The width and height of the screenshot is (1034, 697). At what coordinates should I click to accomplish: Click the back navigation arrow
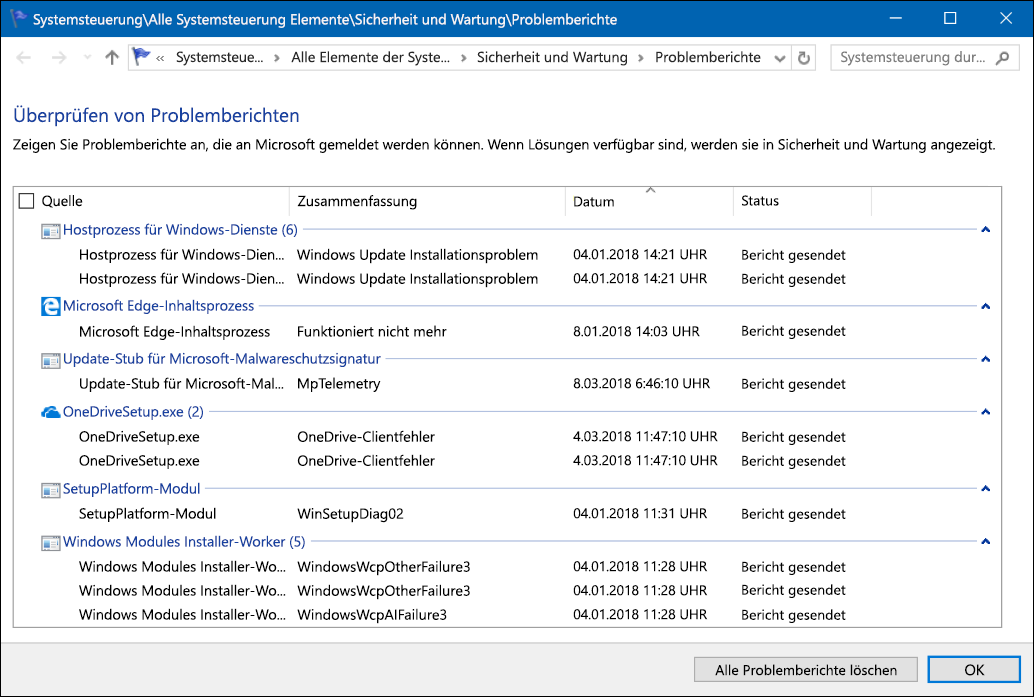[22, 57]
